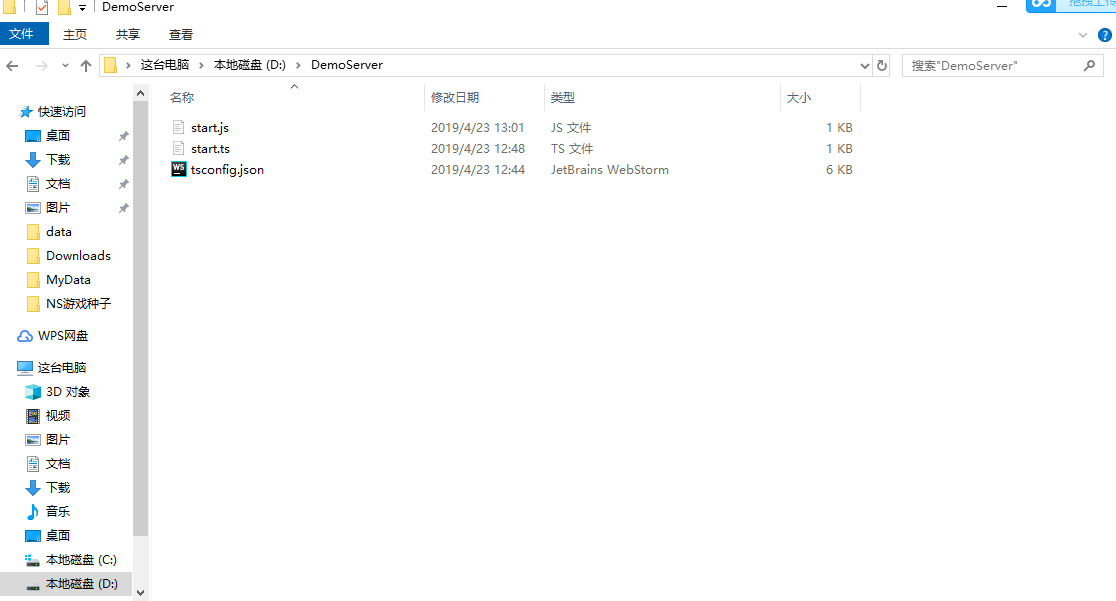Open the recent locations dropdown arrow

click(x=65, y=66)
